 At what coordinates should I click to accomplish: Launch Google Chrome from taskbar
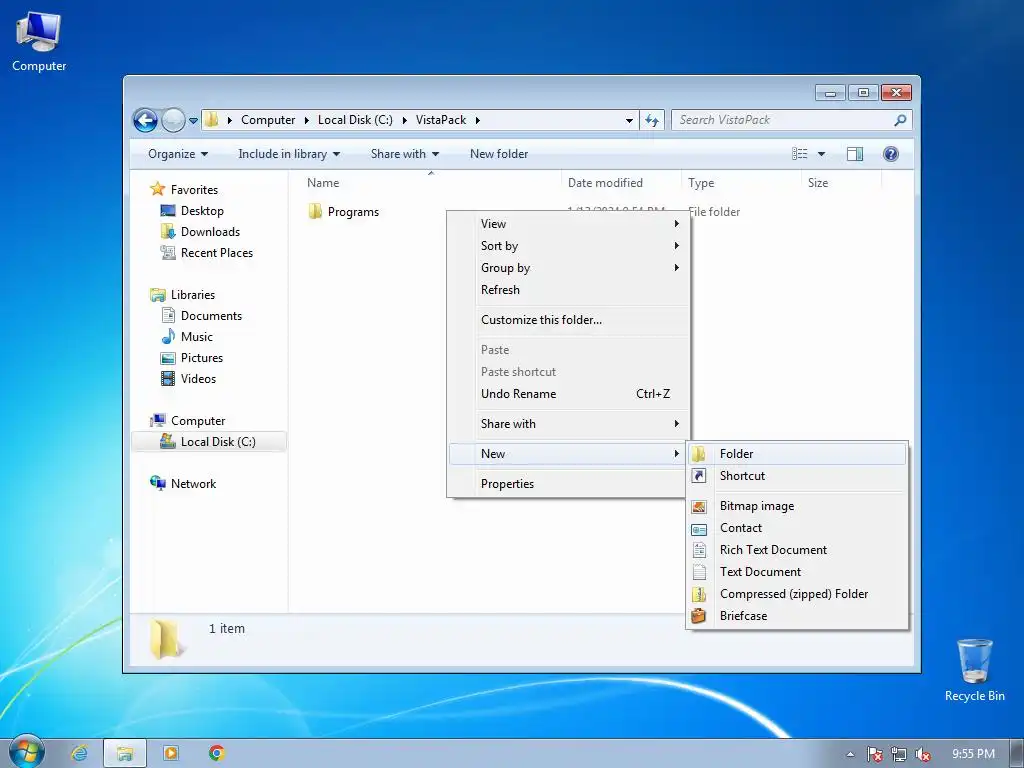(217, 753)
